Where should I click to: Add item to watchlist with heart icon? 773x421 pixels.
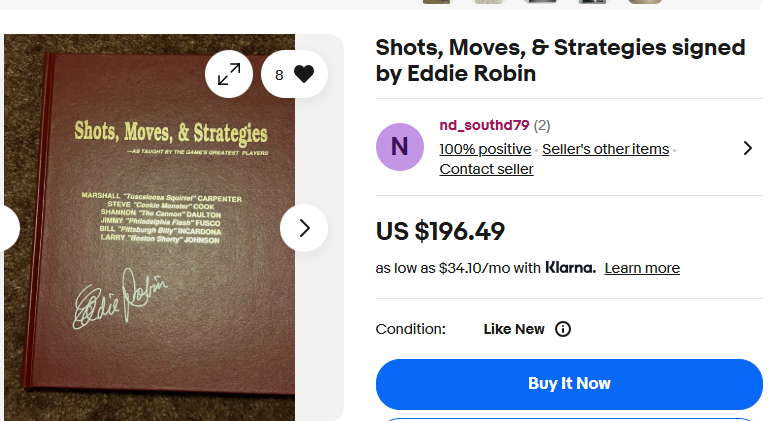click(x=295, y=74)
